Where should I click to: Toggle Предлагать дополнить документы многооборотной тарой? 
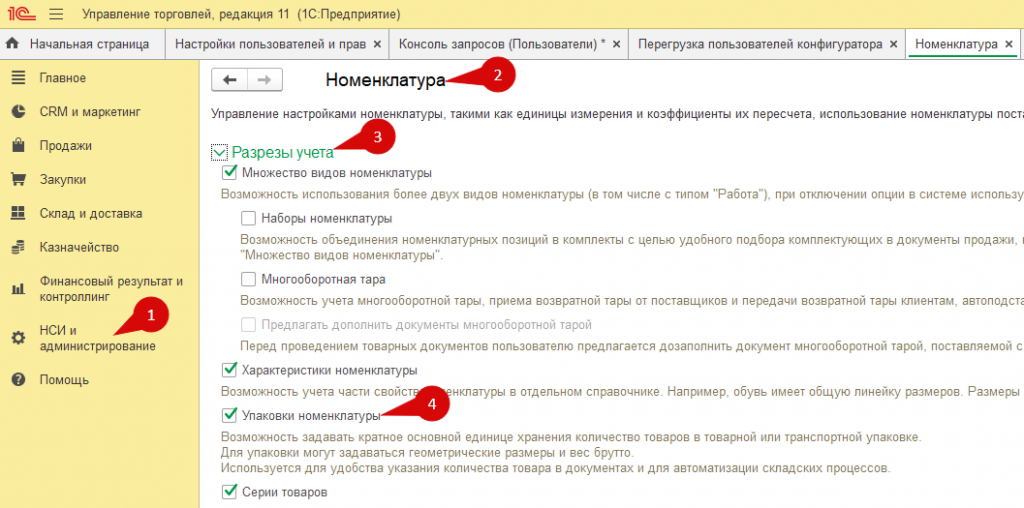(x=248, y=324)
